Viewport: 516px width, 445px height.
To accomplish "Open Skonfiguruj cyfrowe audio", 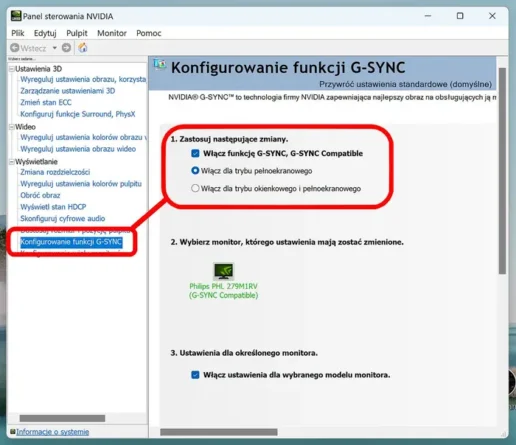I will (62, 219).
